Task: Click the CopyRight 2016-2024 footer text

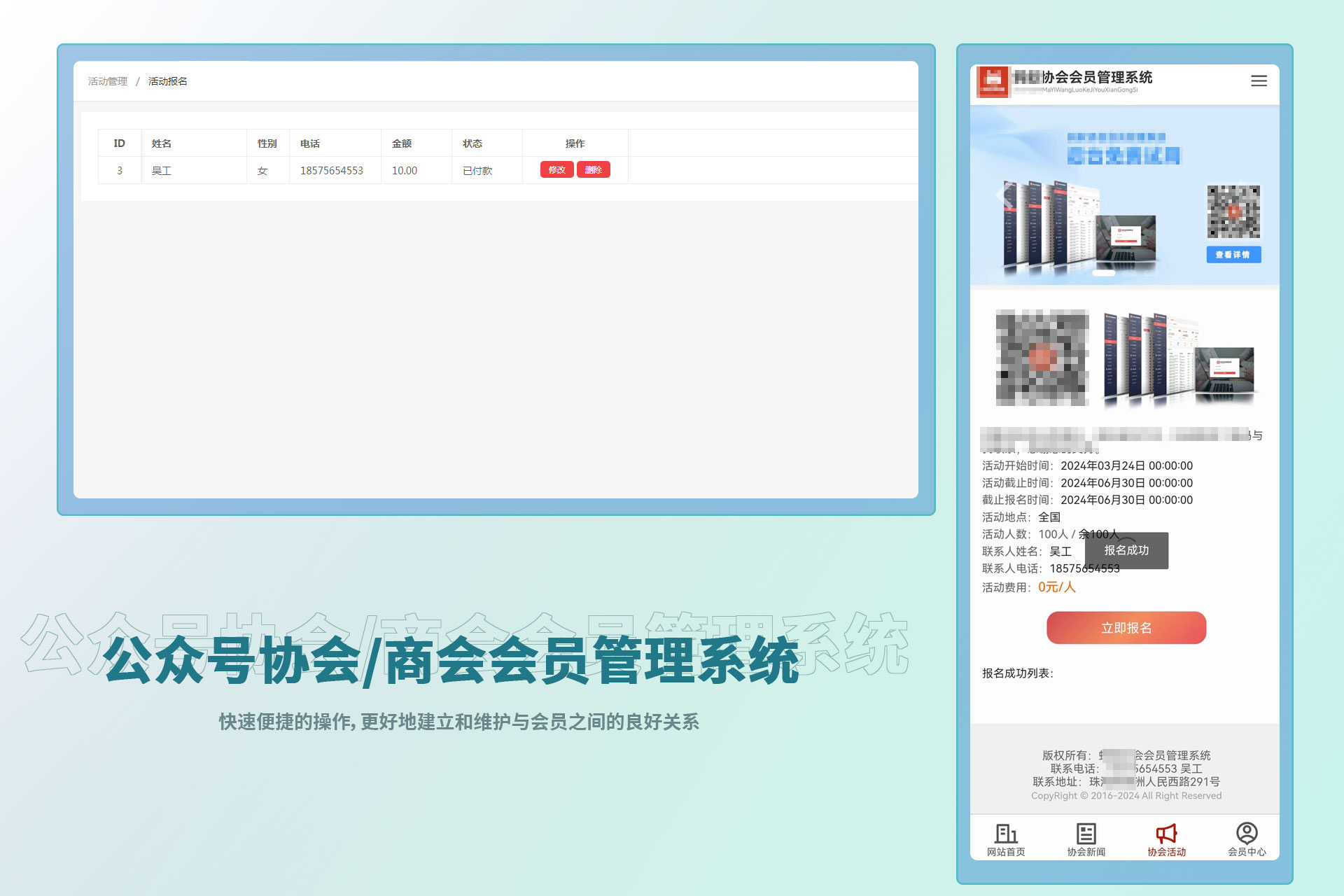Action: click(x=1126, y=796)
